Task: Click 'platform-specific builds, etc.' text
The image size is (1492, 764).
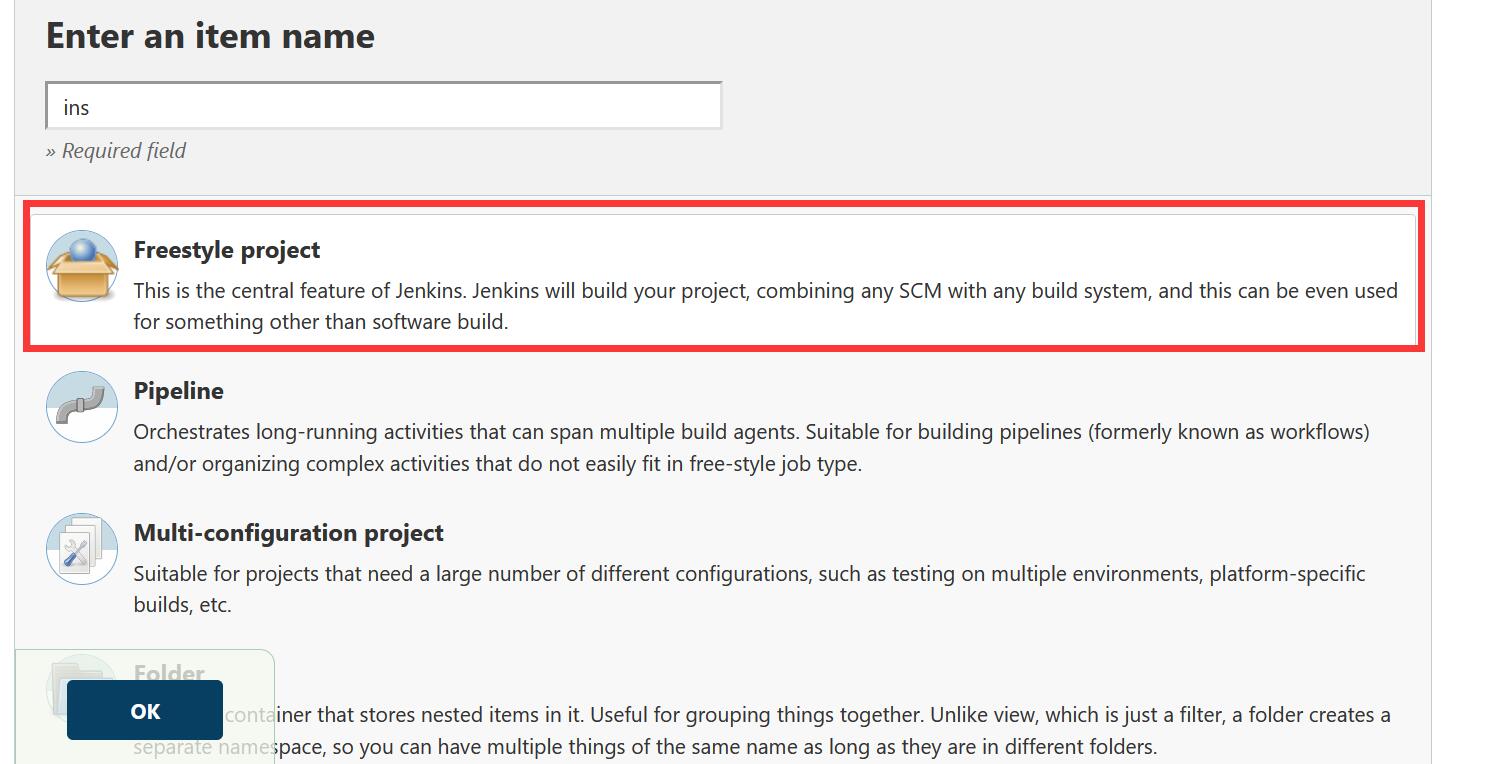Action: pos(749,589)
